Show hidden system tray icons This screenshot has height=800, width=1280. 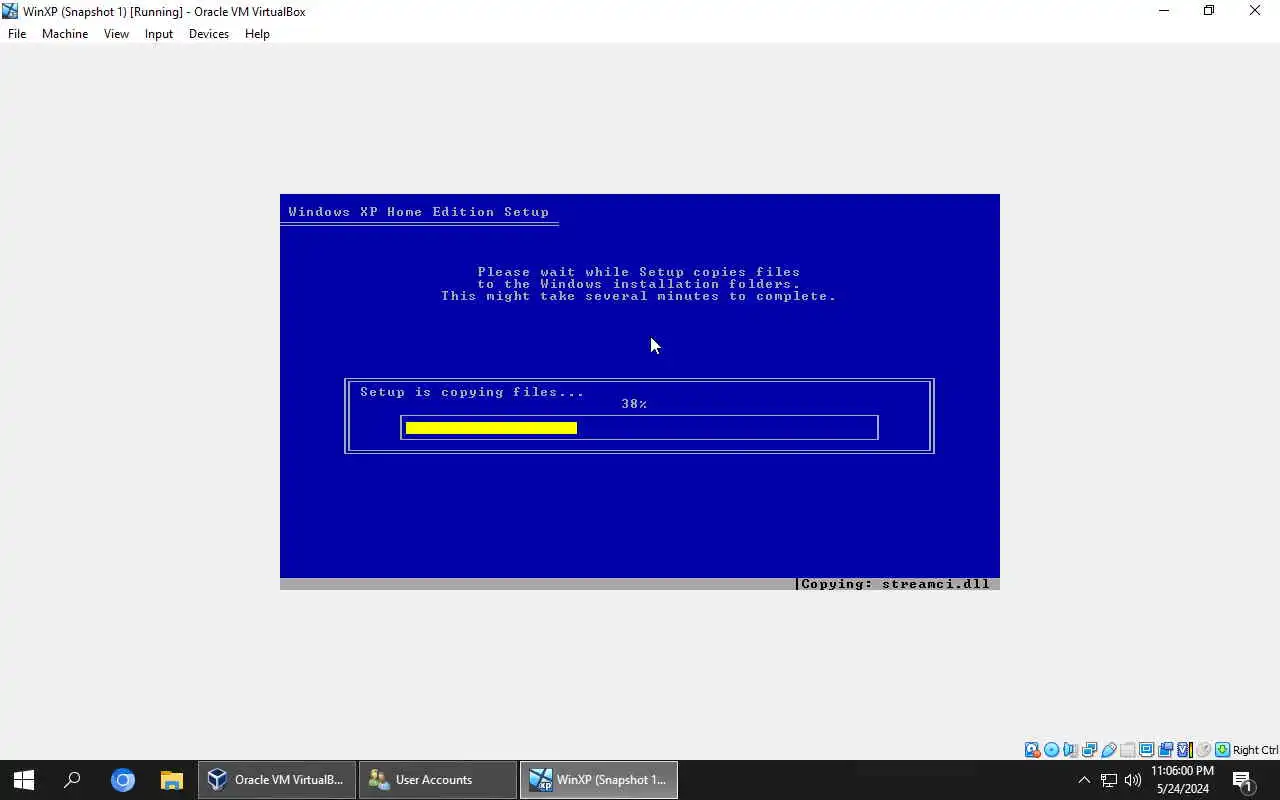click(1084, 780)
